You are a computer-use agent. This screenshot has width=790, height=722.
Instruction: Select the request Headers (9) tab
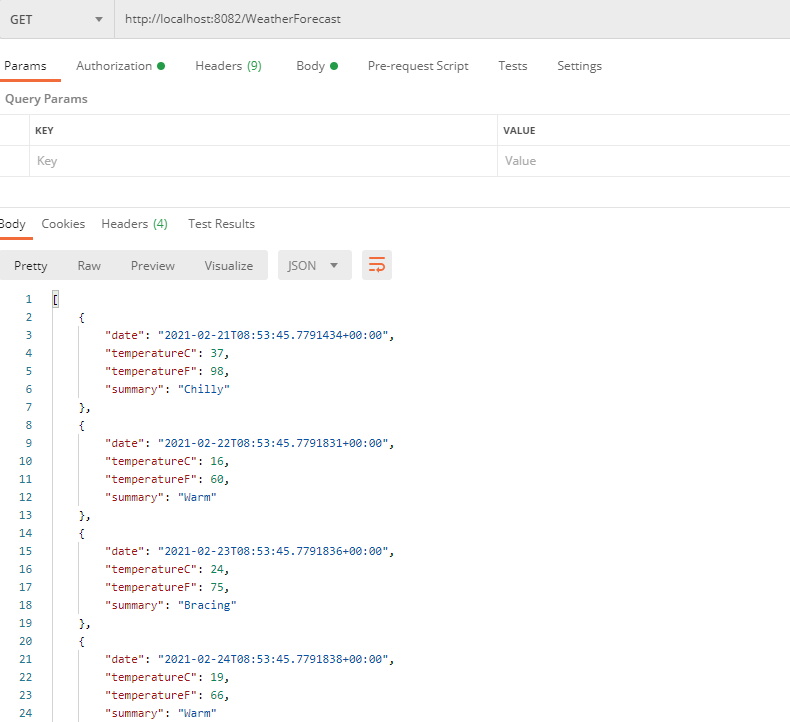[228, 66]
